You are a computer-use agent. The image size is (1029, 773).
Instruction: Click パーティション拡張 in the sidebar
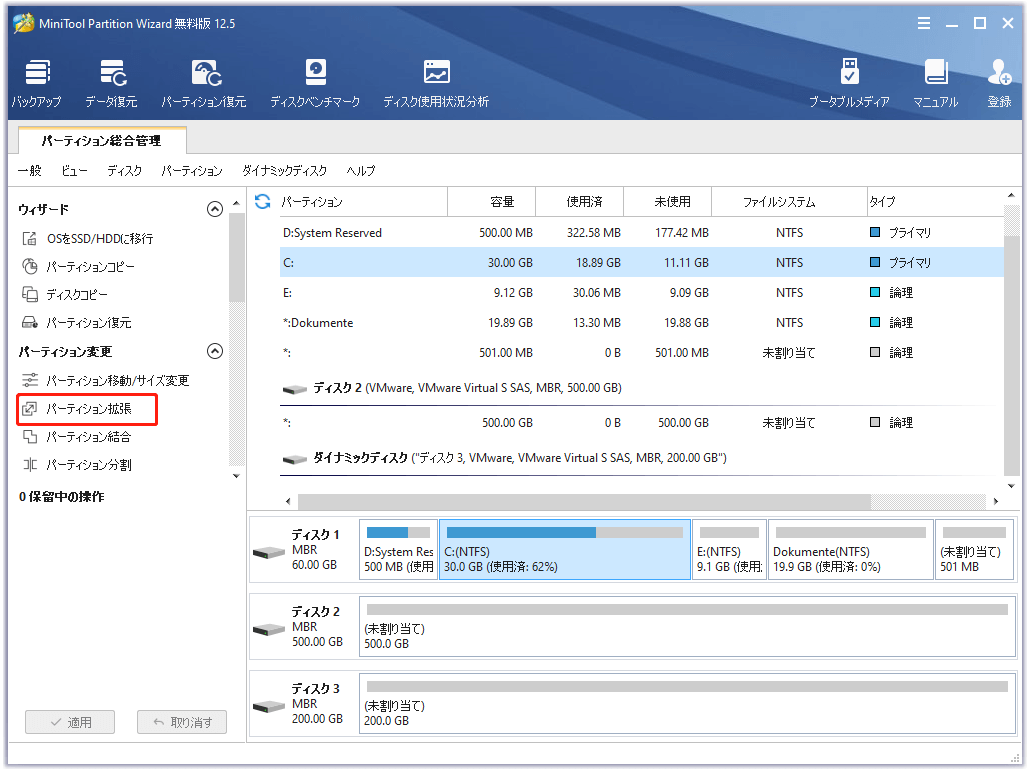(88, 409)
